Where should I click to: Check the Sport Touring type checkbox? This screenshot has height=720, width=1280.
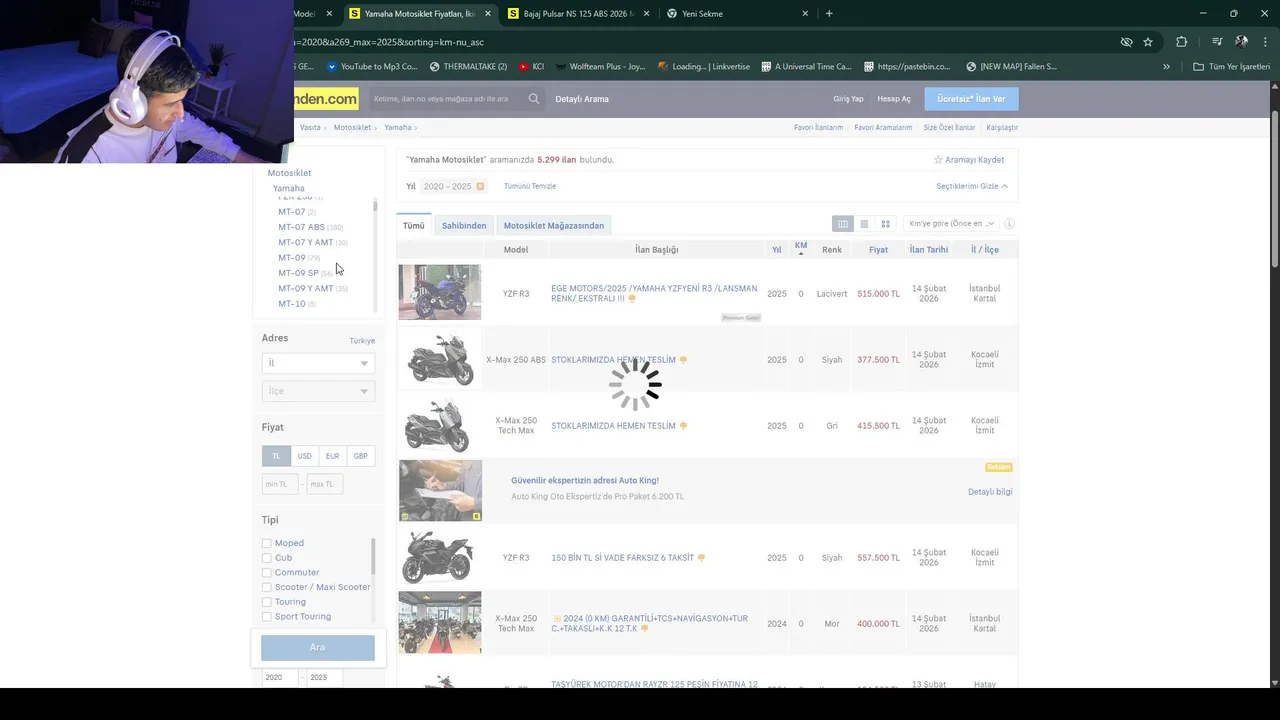pos(267,617)
